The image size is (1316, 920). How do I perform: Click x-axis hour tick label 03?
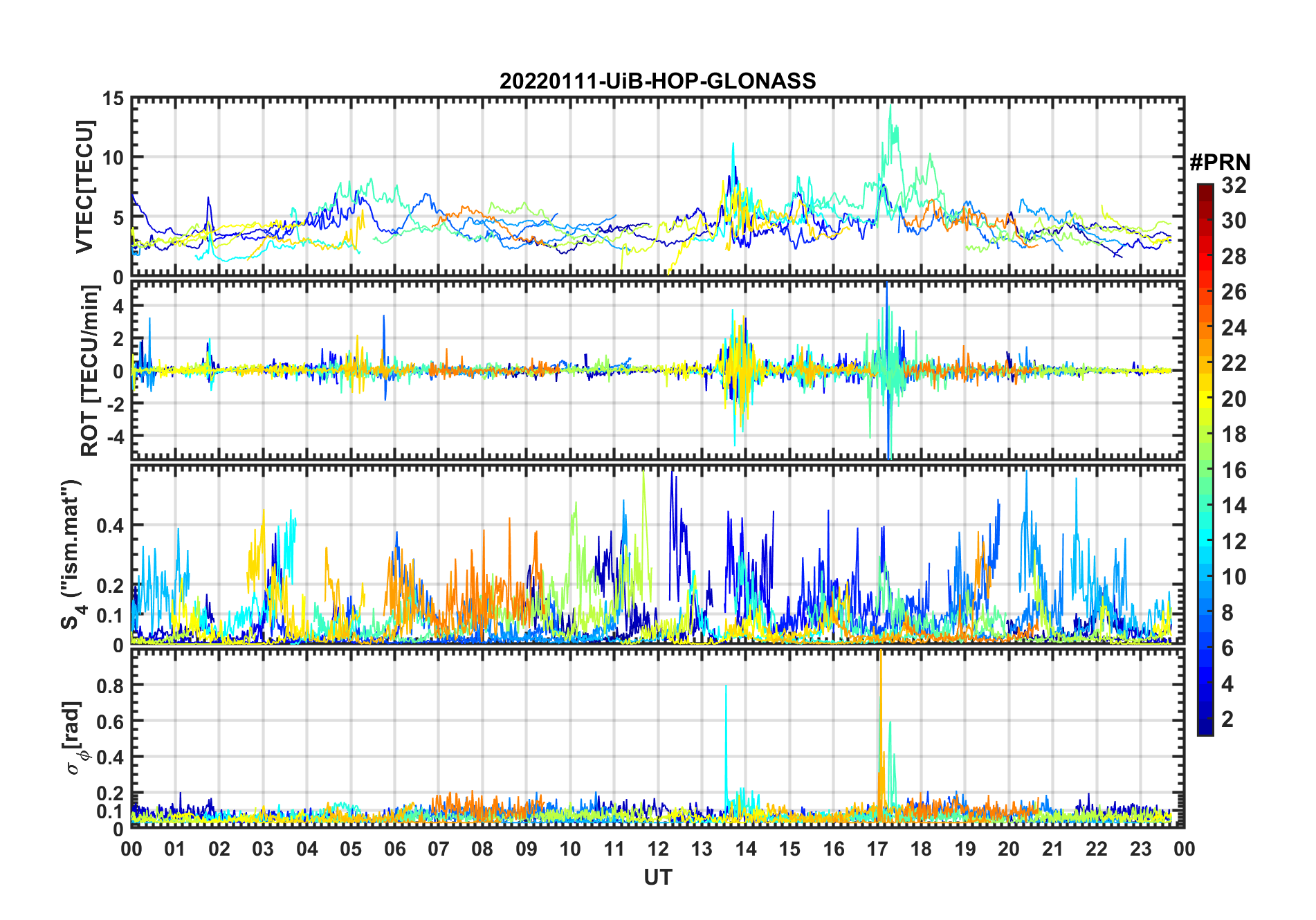[x=263, y=849]
